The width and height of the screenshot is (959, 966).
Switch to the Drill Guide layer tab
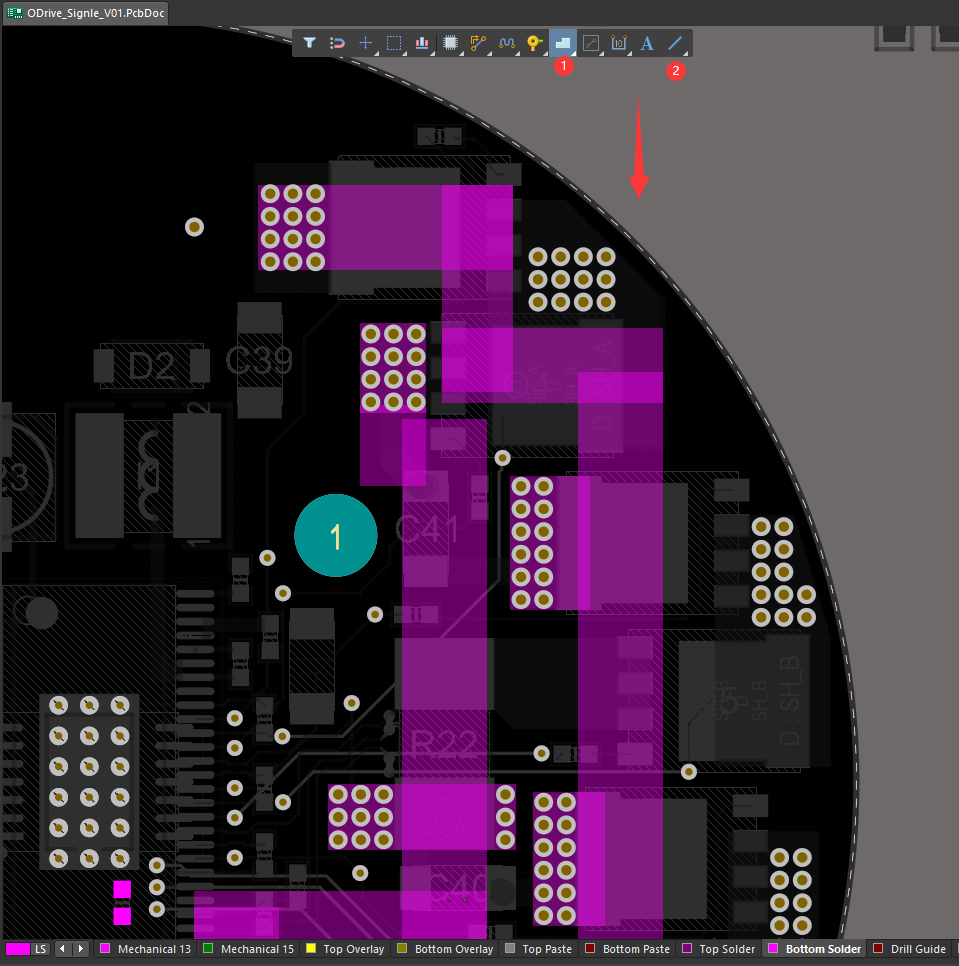point(909,949)
